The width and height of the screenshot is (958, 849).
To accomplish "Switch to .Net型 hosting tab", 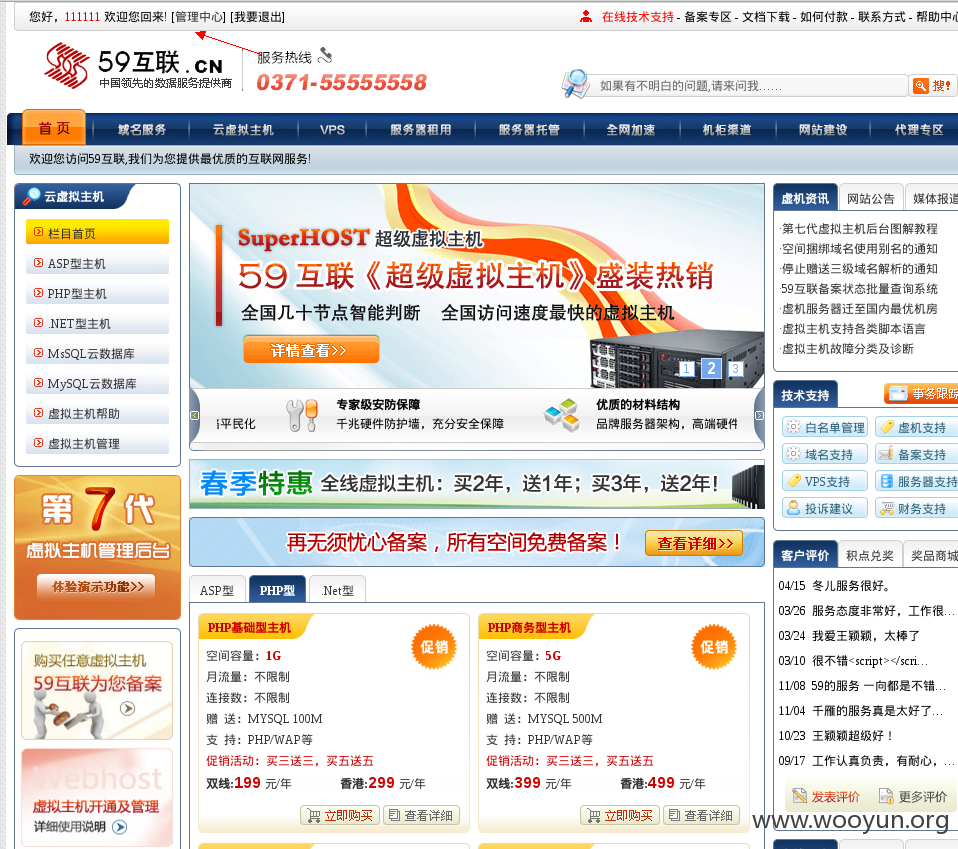I will (337, 590).
